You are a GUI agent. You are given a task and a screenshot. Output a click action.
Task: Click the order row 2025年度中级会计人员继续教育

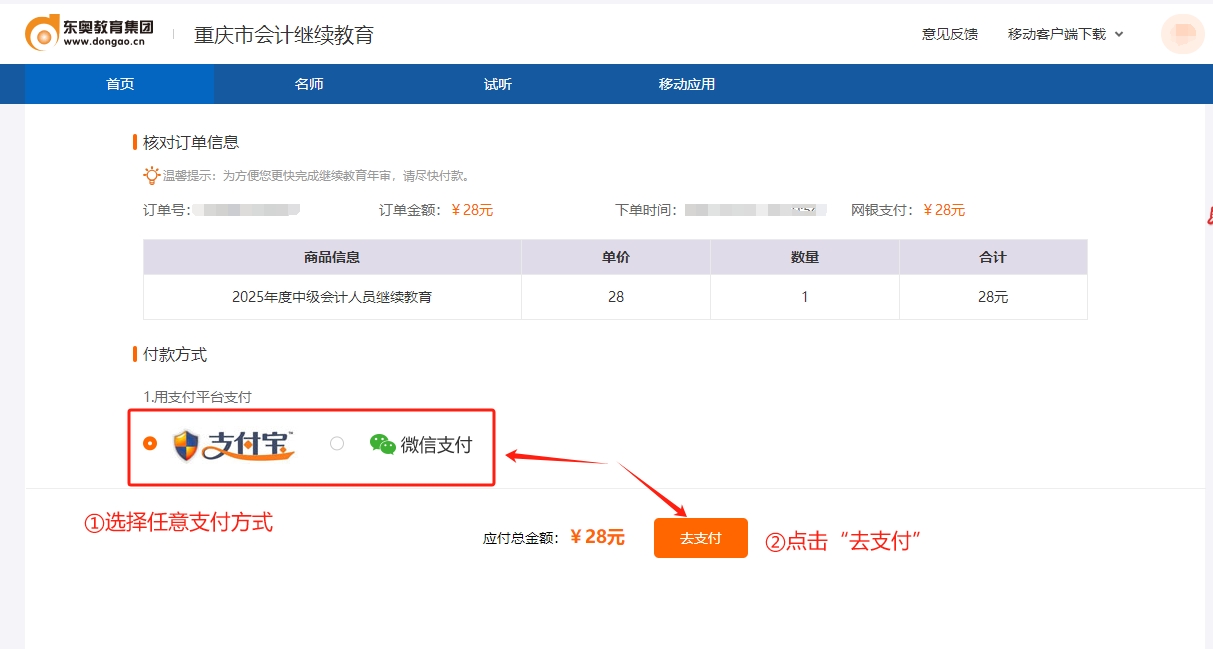[331, 296]
